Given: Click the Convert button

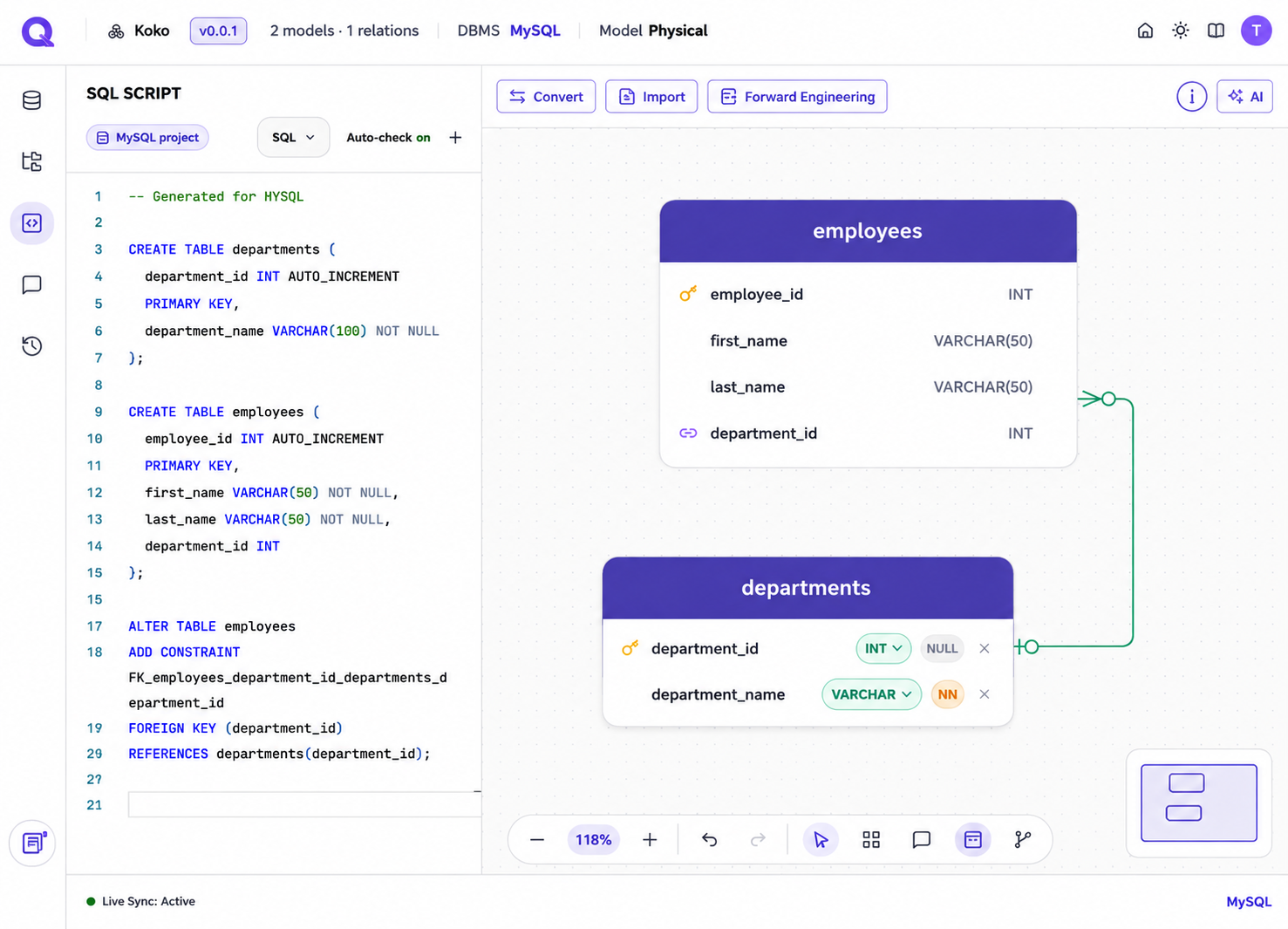Looking at the screenshot, I should click(546, 97).
